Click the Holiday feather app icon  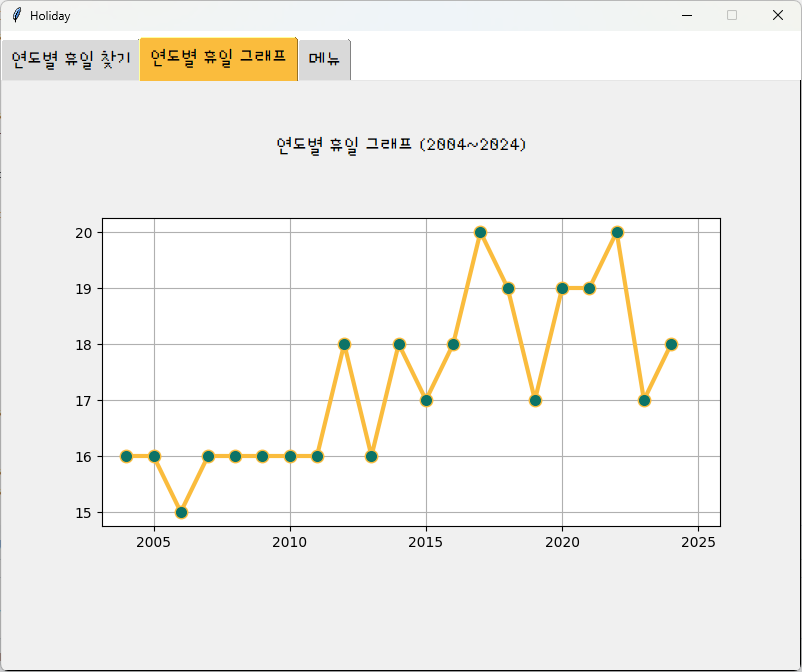pos(17,15)
